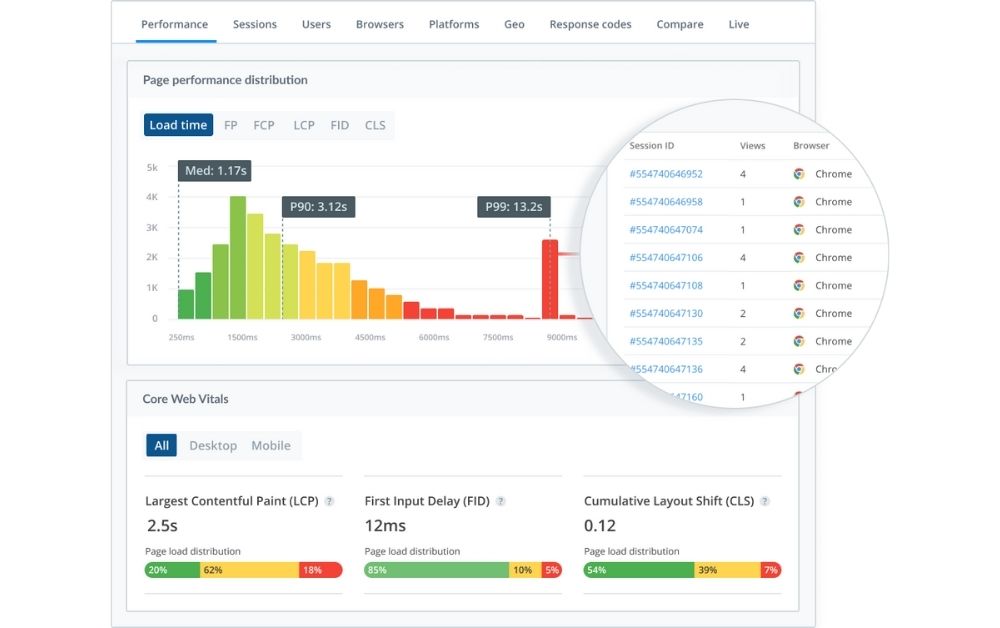
Task: Open session link #554740647106
Action: [667, 257]
